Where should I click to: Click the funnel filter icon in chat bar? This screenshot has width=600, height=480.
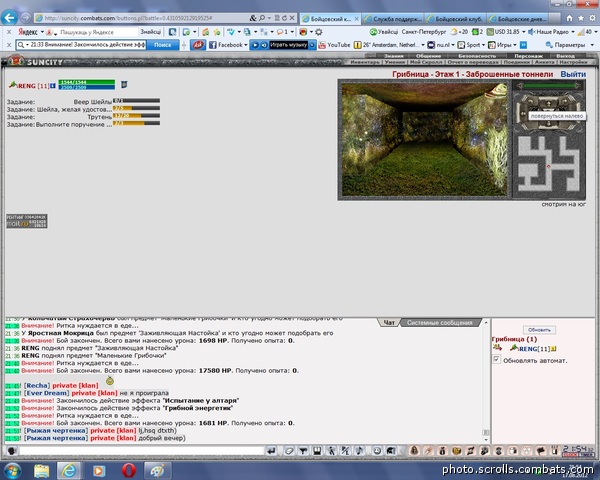click(303, 451)
